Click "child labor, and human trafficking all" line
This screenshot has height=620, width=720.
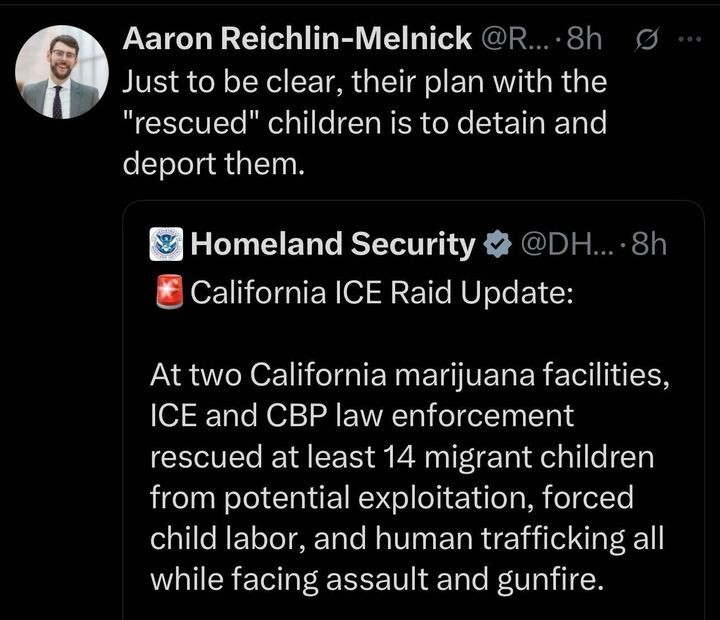407,538
